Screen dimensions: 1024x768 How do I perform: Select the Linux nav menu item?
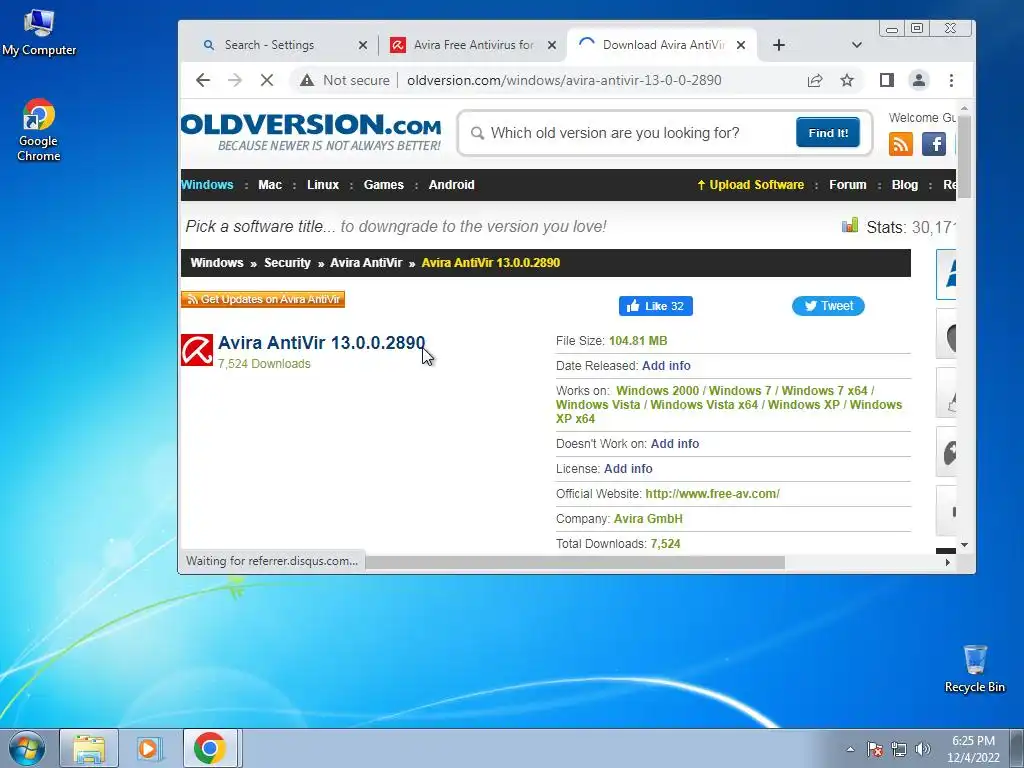point(323,185)
